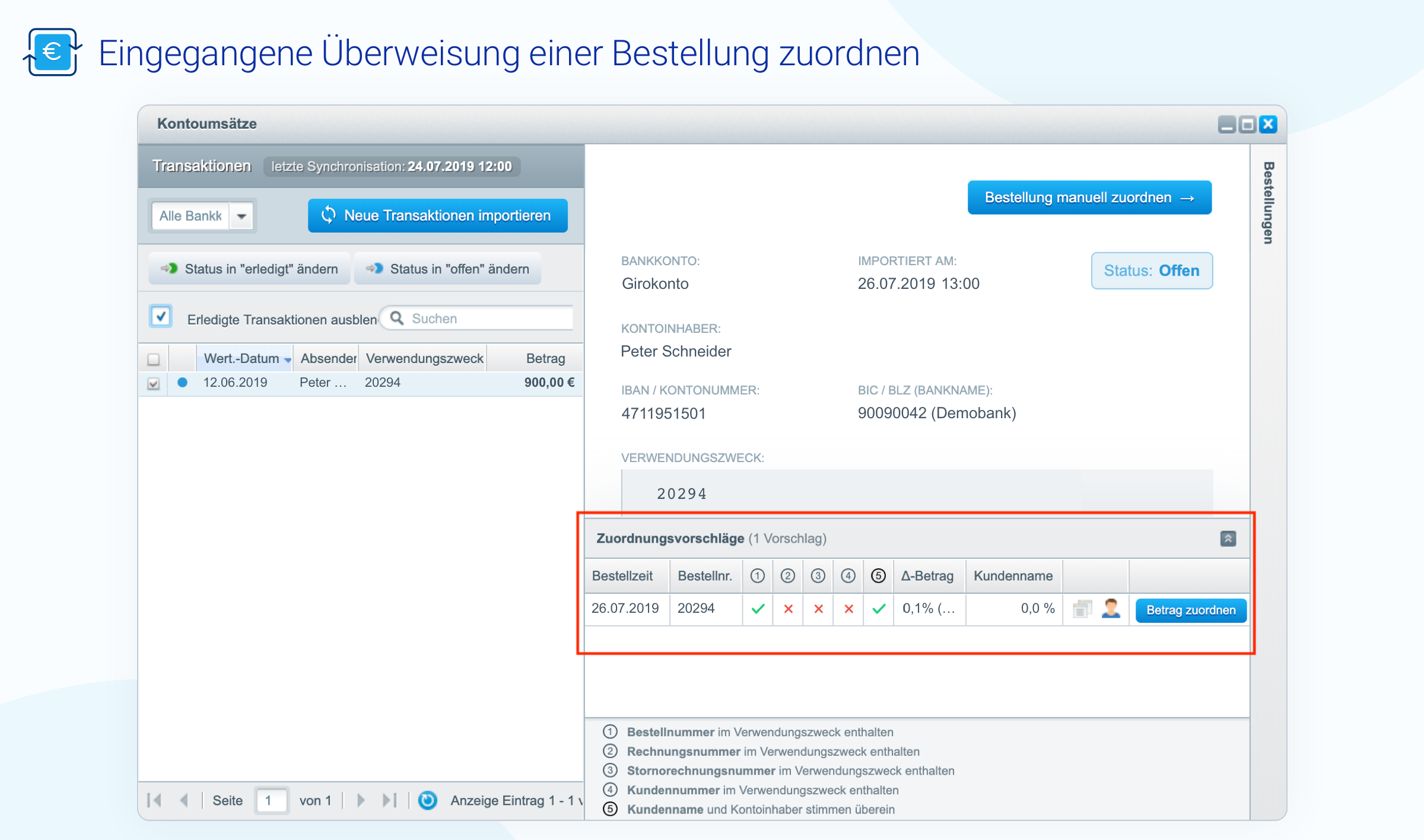1424x840 pixels.
Task: Toggle Erledigte Transaktionen ausblenden checkbox
Action: click(161, 316)
